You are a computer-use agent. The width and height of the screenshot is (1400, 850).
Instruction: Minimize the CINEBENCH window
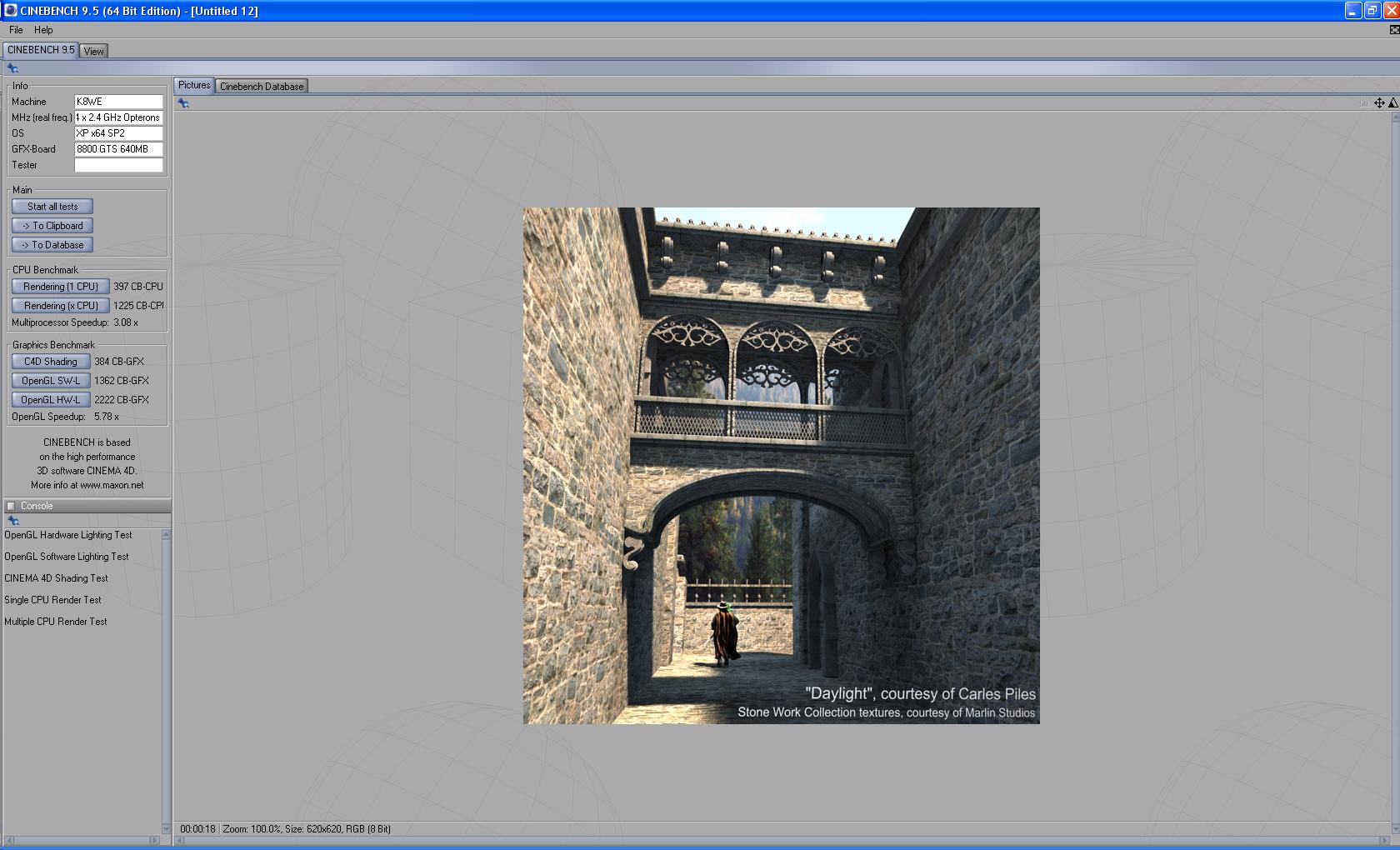[1353, 11]
